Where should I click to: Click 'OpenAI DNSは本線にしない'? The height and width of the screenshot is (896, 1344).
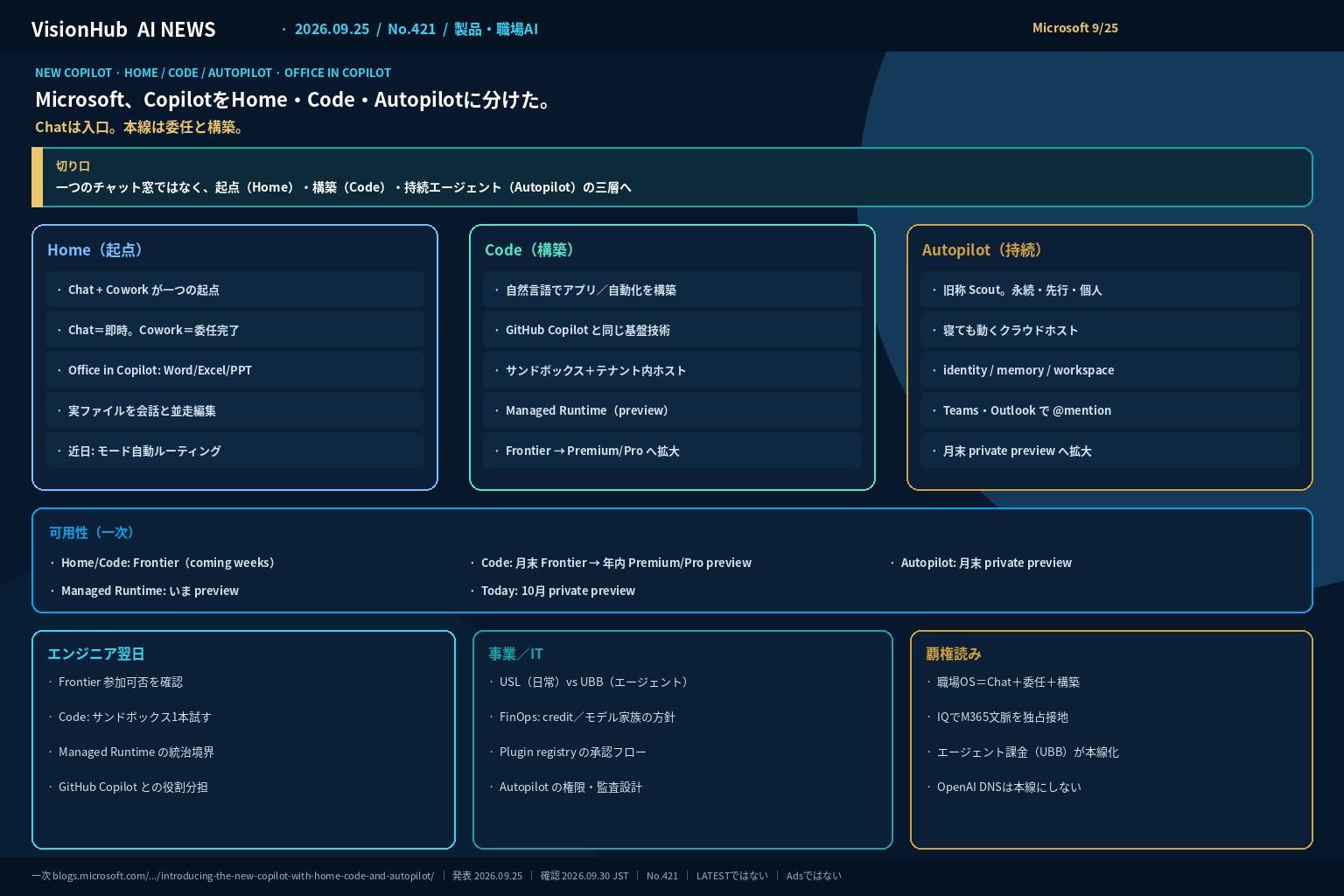[x=1009, y=787]
